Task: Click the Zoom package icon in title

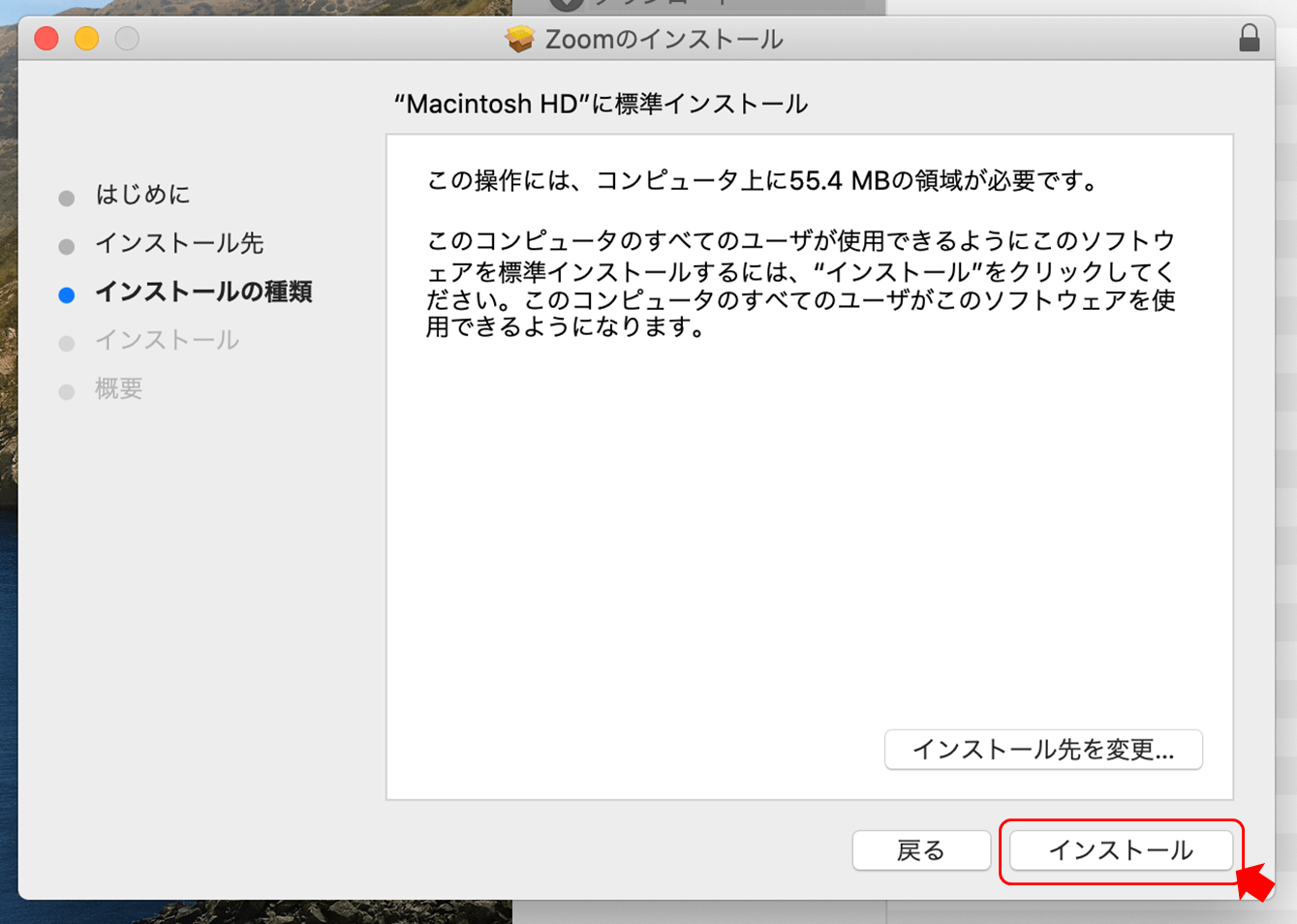Action: coord(520,39)
